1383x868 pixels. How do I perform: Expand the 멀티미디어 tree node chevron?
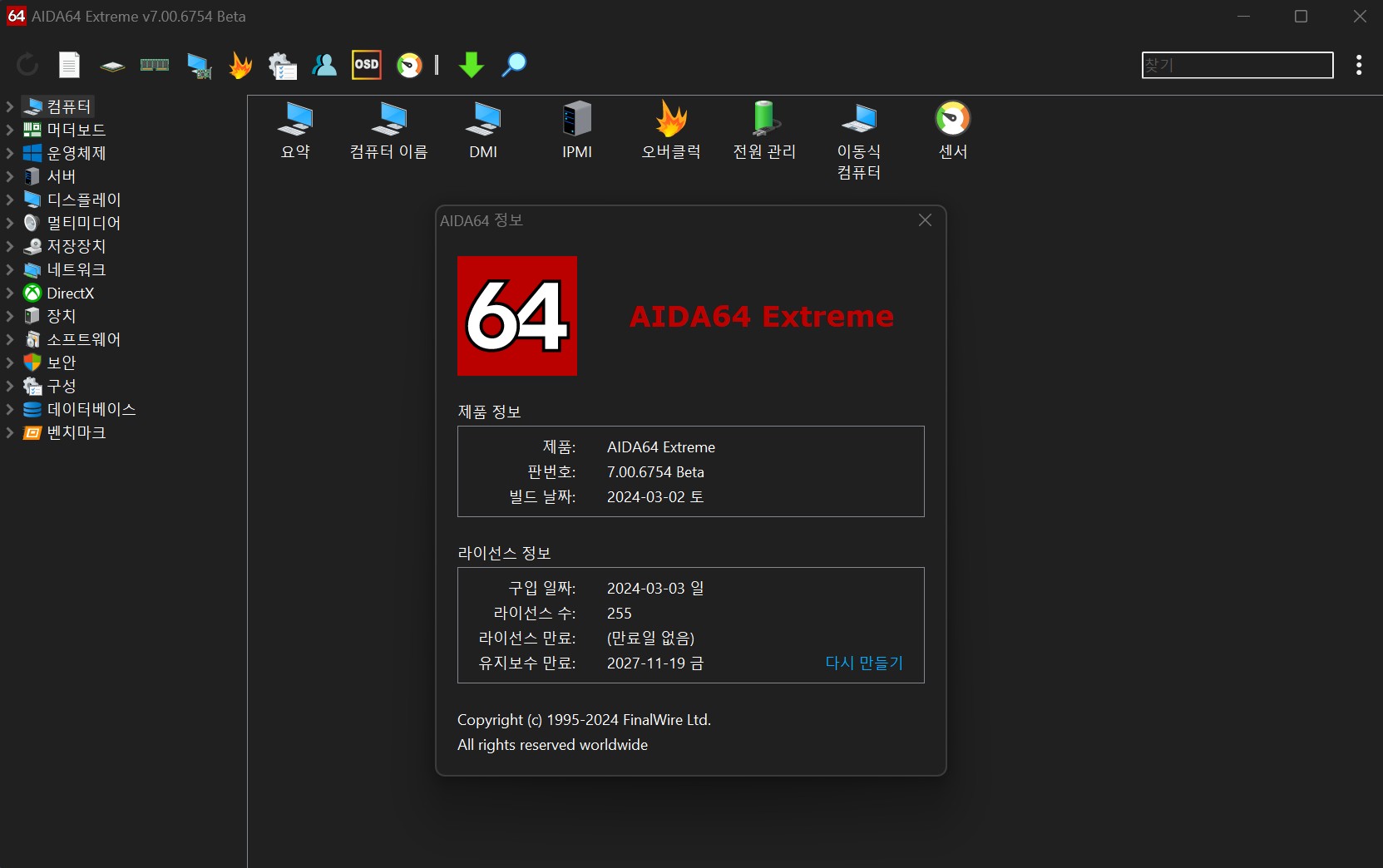(10, 223)
